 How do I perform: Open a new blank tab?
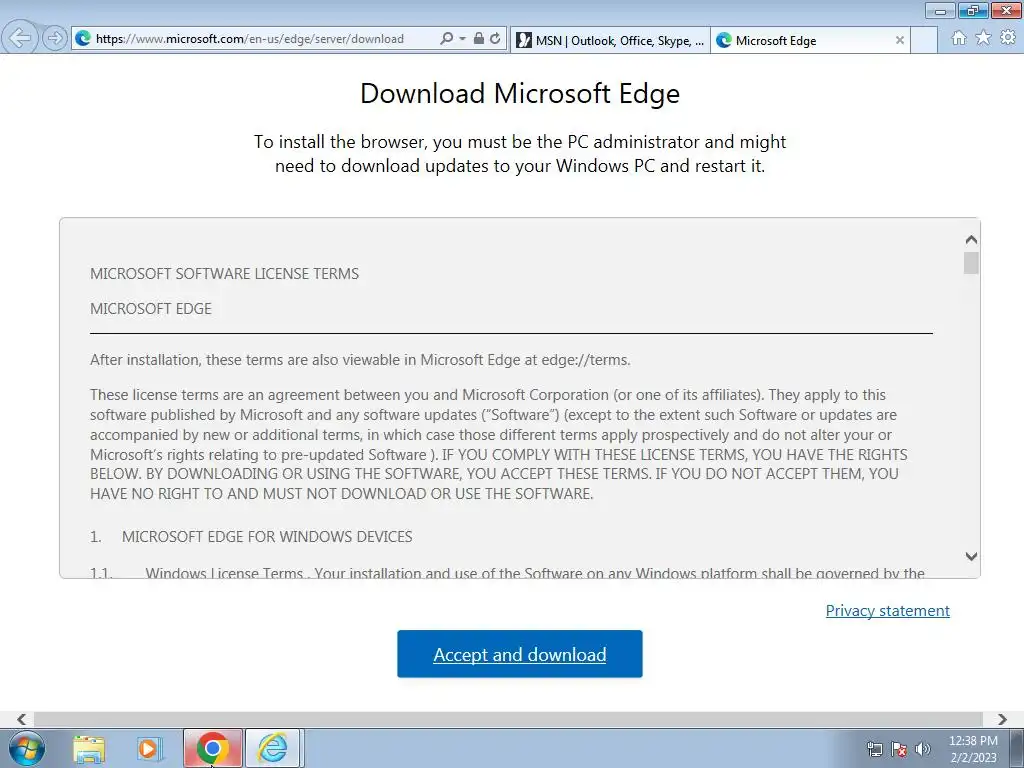pyautogui.click(x=923, y=40)
